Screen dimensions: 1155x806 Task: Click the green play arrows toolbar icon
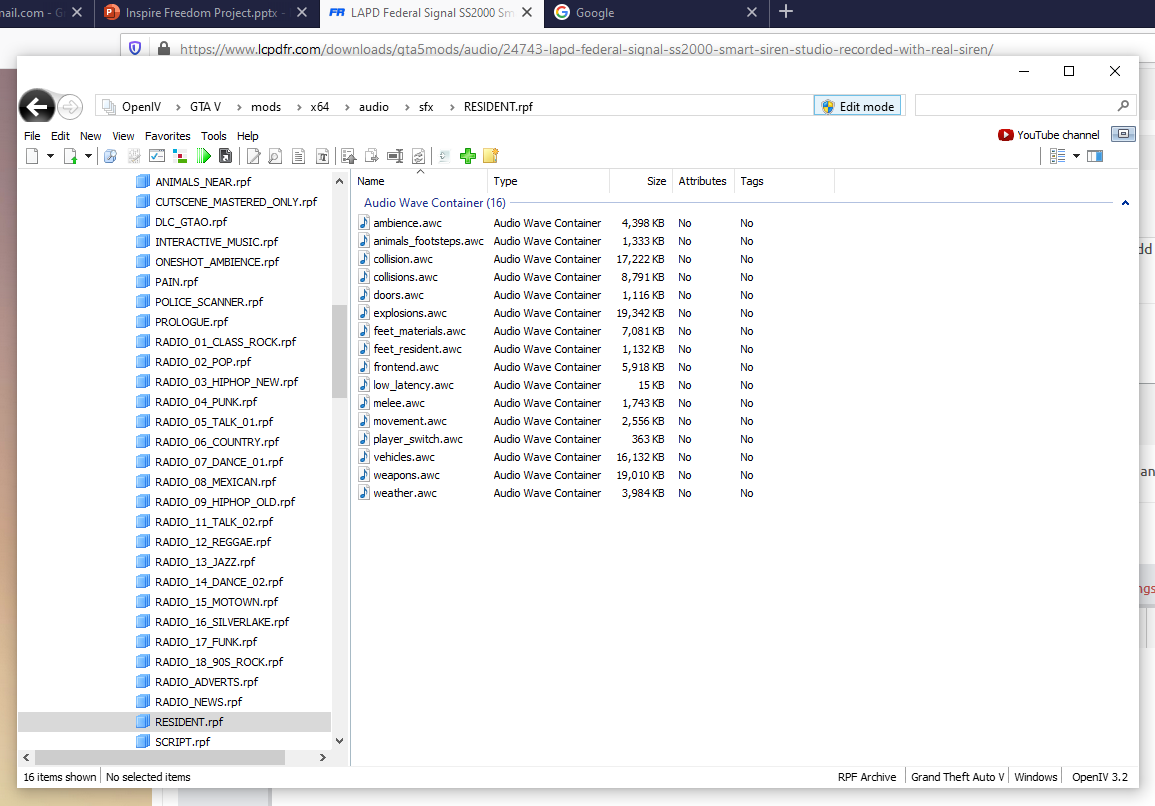pos(204,156)
